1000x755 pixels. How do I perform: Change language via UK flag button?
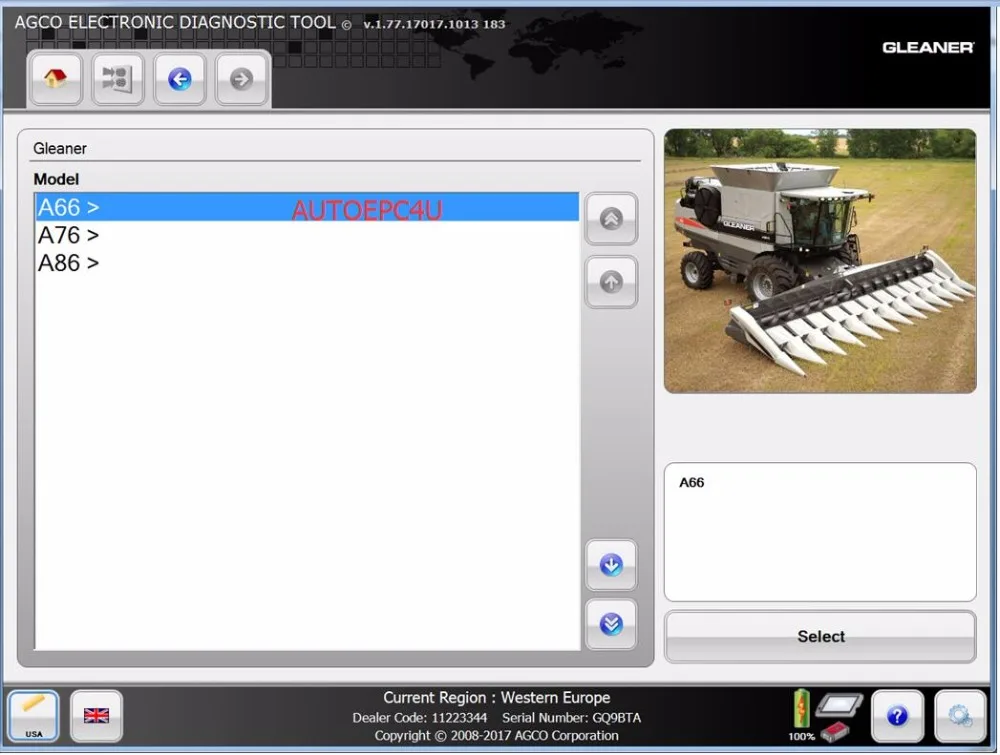[96, 716]
